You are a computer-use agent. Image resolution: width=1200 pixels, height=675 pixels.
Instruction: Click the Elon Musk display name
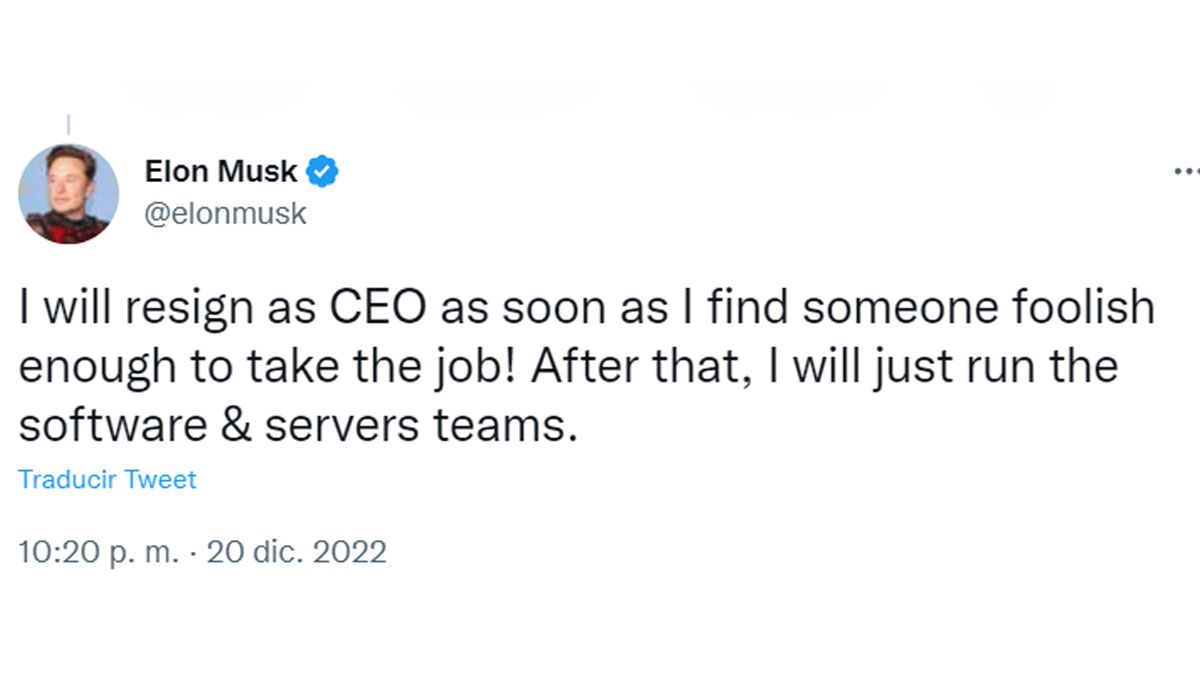coord(221,170)
